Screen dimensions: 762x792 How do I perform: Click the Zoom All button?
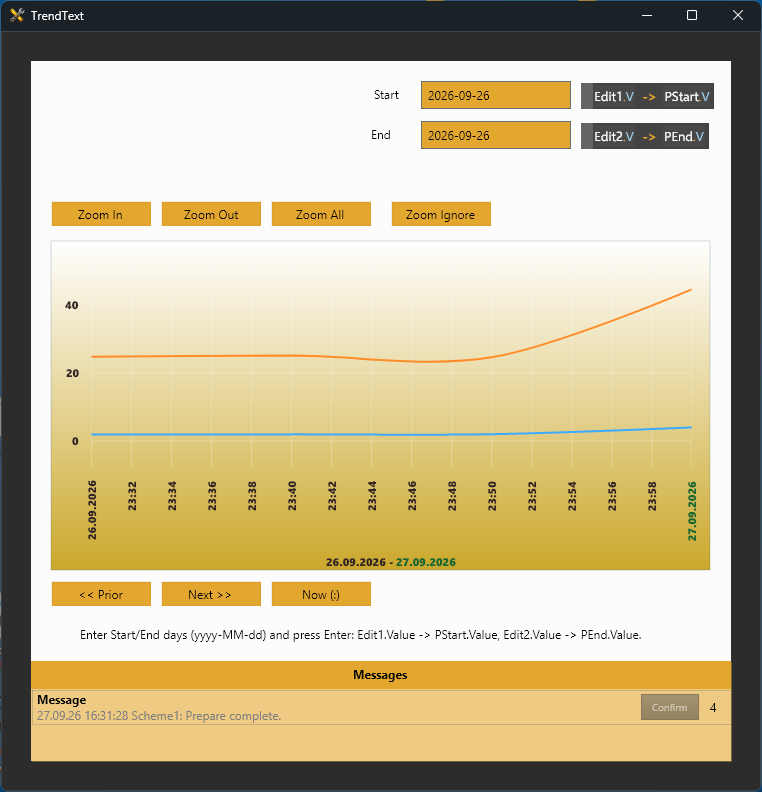pos(321,214)
